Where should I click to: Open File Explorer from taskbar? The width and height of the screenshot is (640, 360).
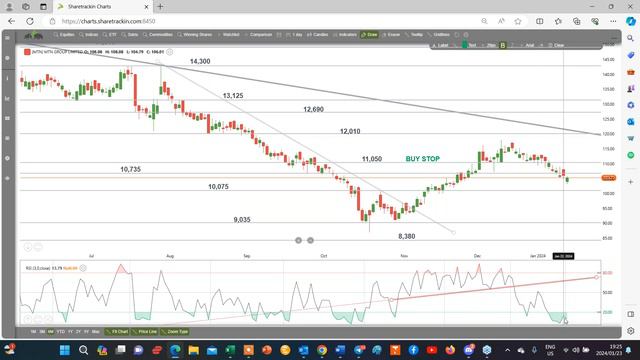(193, 350)
